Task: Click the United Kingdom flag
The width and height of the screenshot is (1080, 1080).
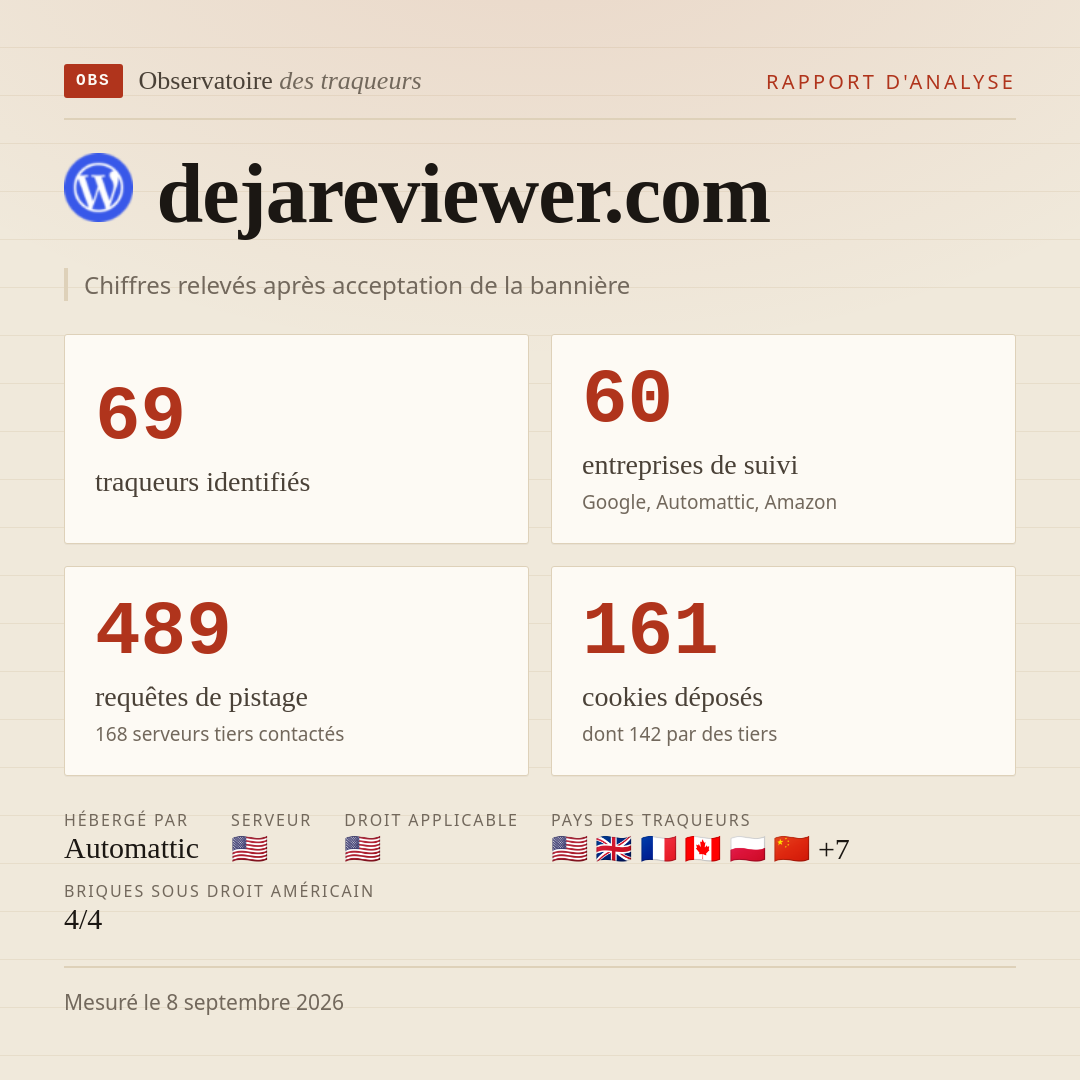Action: 614,849
